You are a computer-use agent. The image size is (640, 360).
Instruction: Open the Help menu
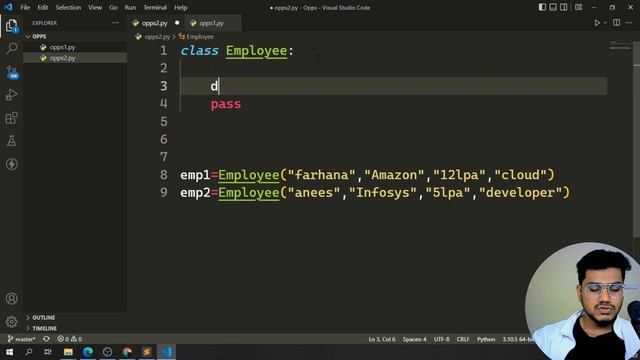180,7
